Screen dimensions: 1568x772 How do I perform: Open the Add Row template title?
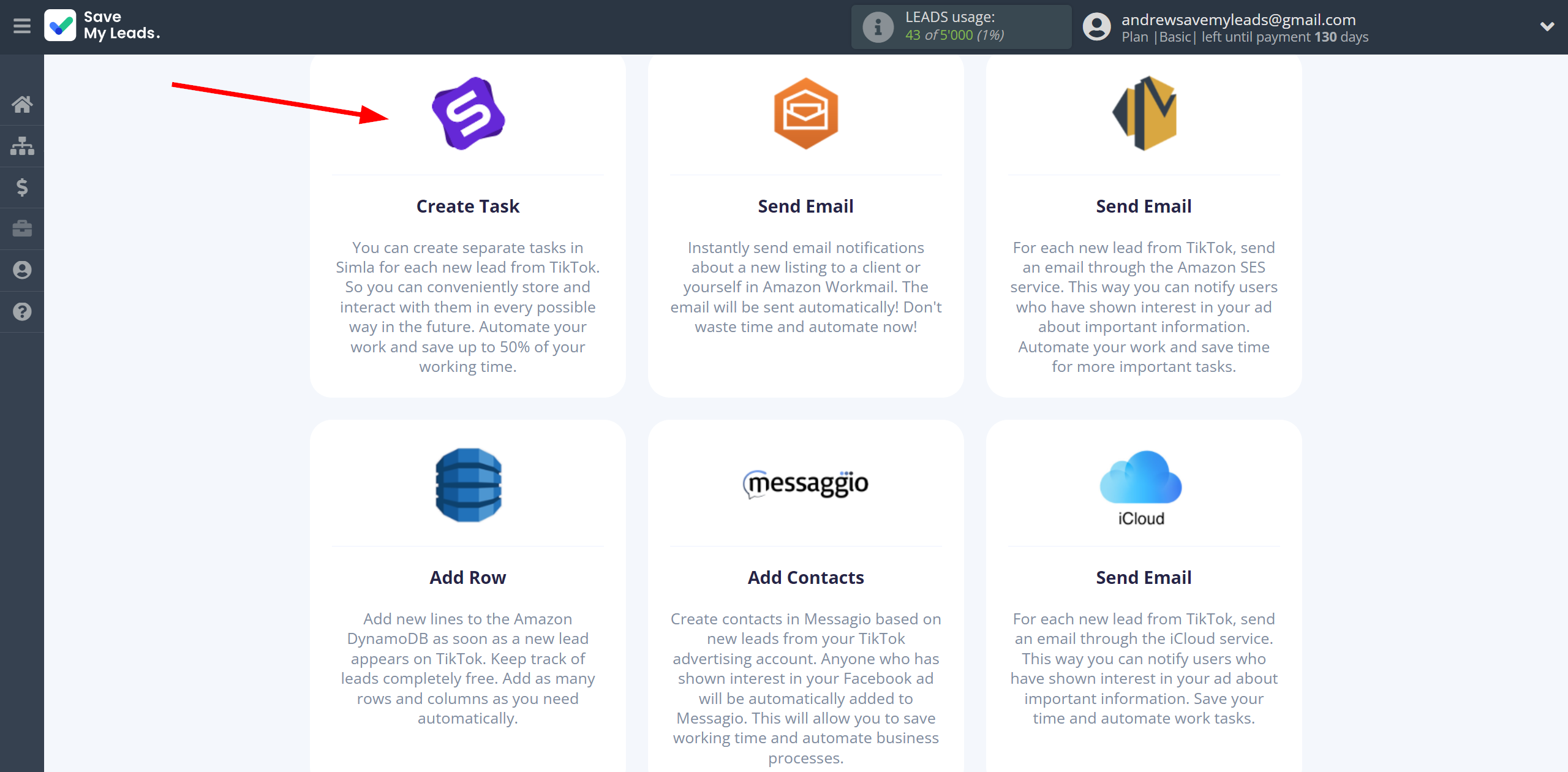(x=468, y=578)
